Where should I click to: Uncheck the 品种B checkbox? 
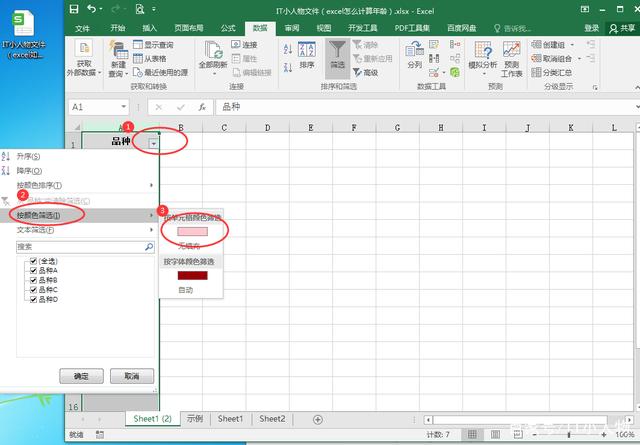33,280
